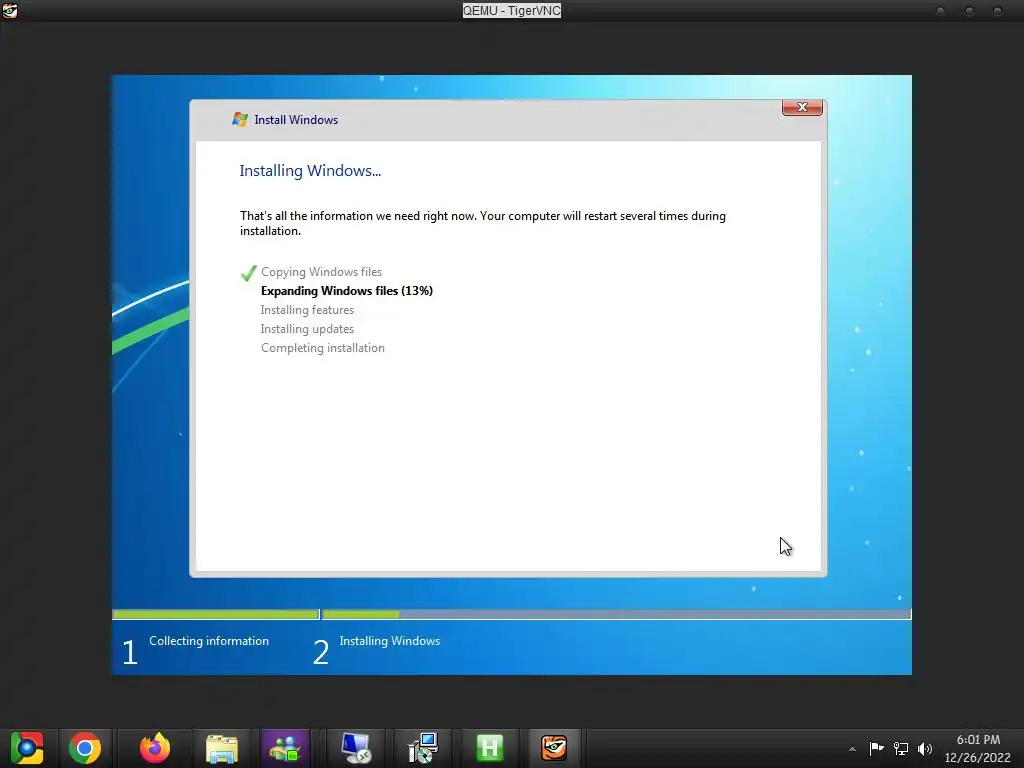
Task: Click the Collecting information stage label
Action: point(209,641)
